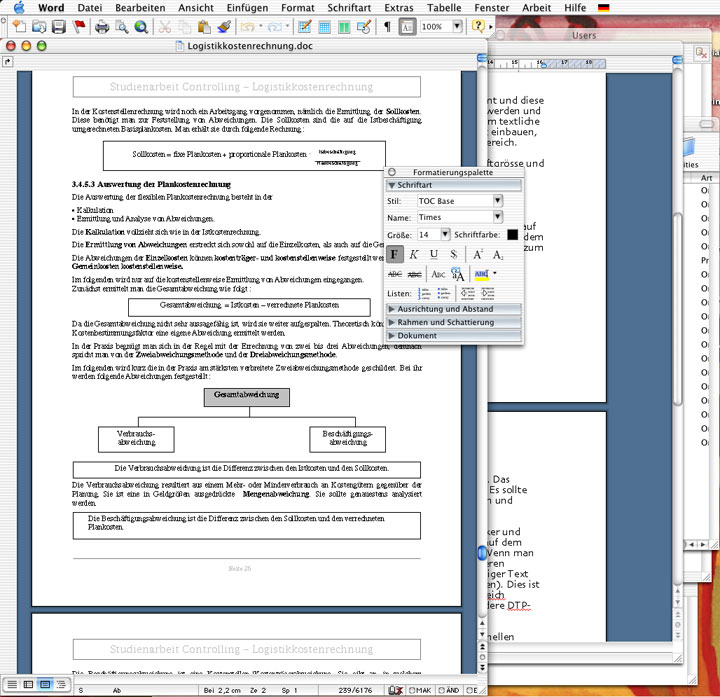
Task: Click the spelling check status icon
Action: click(x=395, y=690)
